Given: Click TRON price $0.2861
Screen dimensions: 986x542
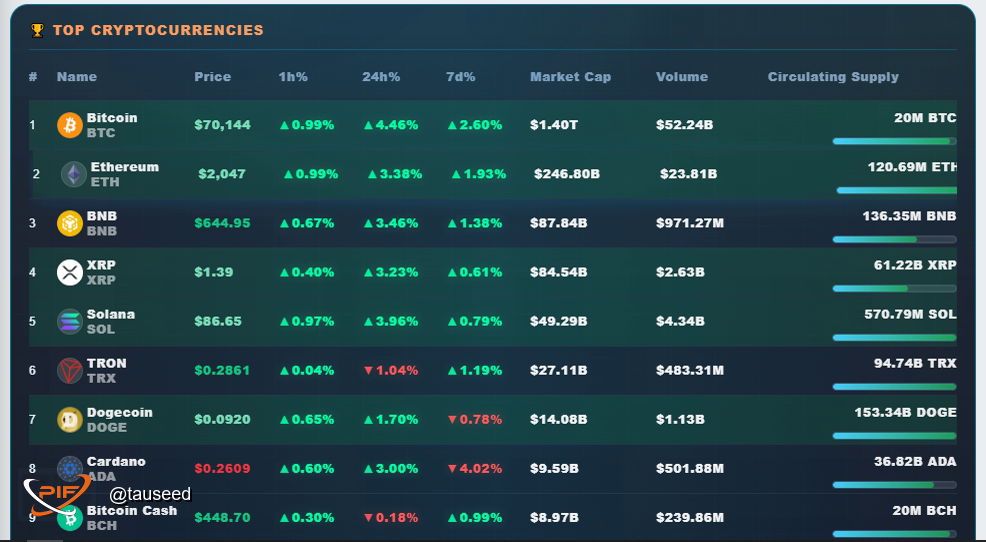Looking at the screenshot, I should point(222,370).
